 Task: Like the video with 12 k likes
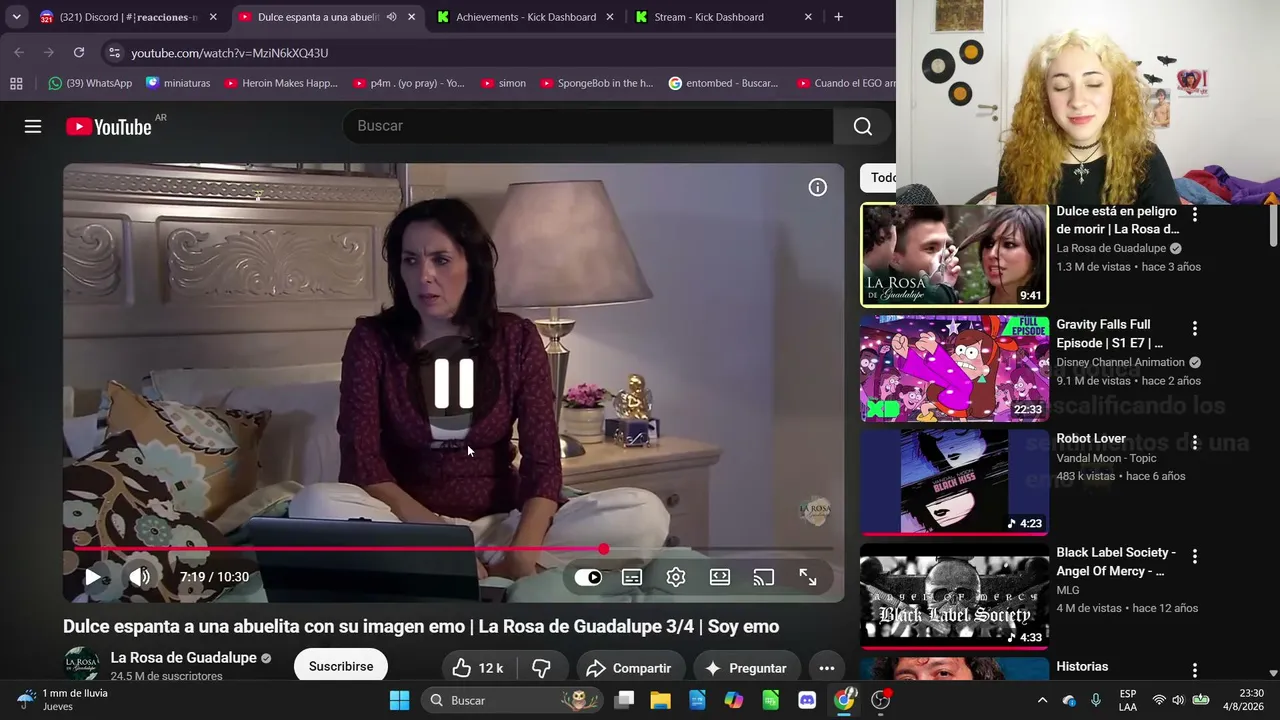(x=478, y=668)
